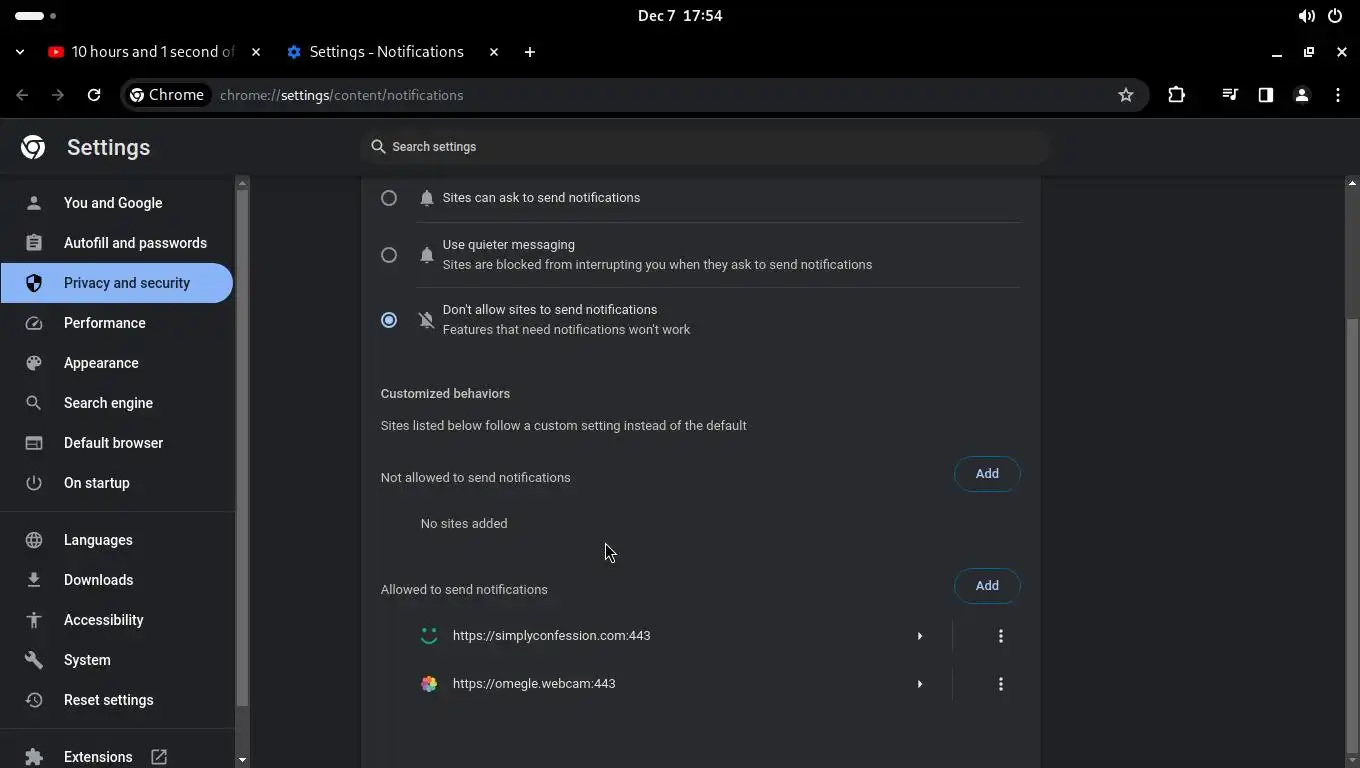Screen dimensions: 1360x768
Task: Select the "Use quieter messaging" option
Action: click(x=389, y=255)
